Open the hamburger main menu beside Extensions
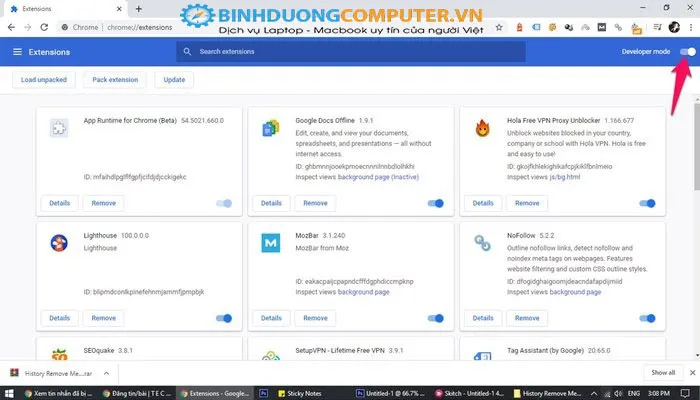The width and height of the screenshot is (700, 400). (x=17, y=52)
